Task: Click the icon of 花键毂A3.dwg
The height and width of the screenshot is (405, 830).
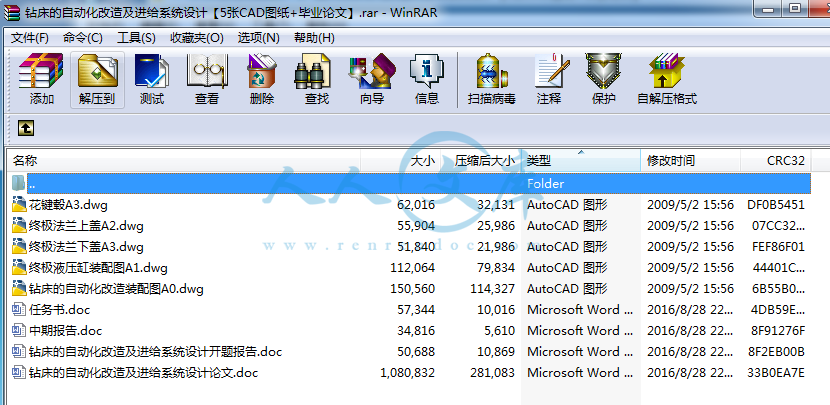Action: pyautogui.click(x=20, y=204)
